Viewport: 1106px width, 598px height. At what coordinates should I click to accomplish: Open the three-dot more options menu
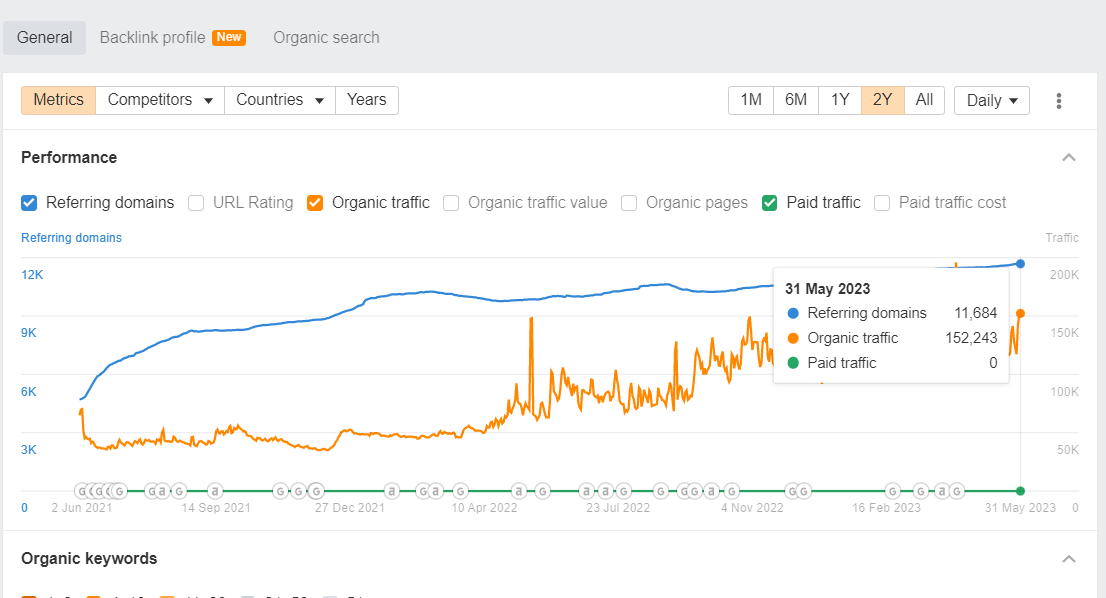tap(1059, 100)
